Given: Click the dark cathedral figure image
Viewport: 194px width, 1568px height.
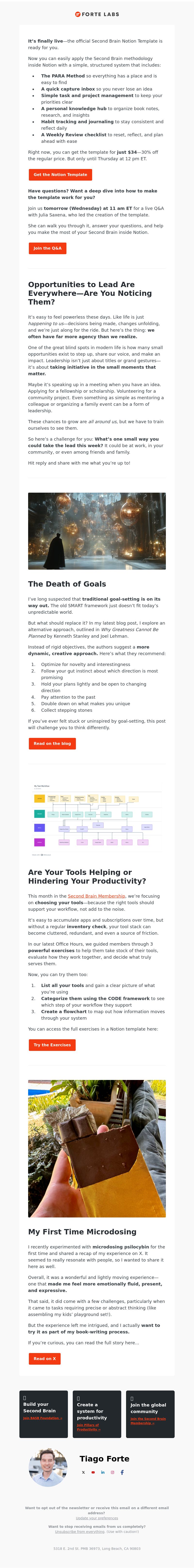Looking at the screenshot, I should (x=97, y=531).
